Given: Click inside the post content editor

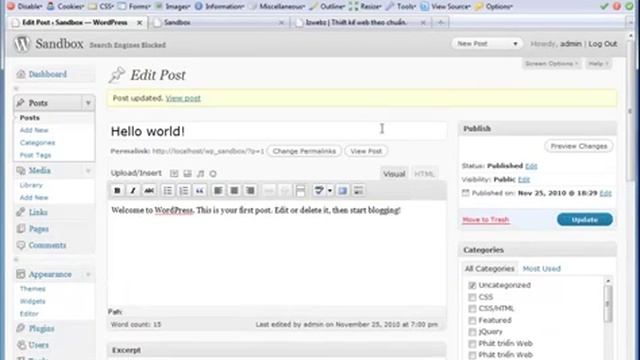Looking at the screenshot, I should (x=277, y=253).
